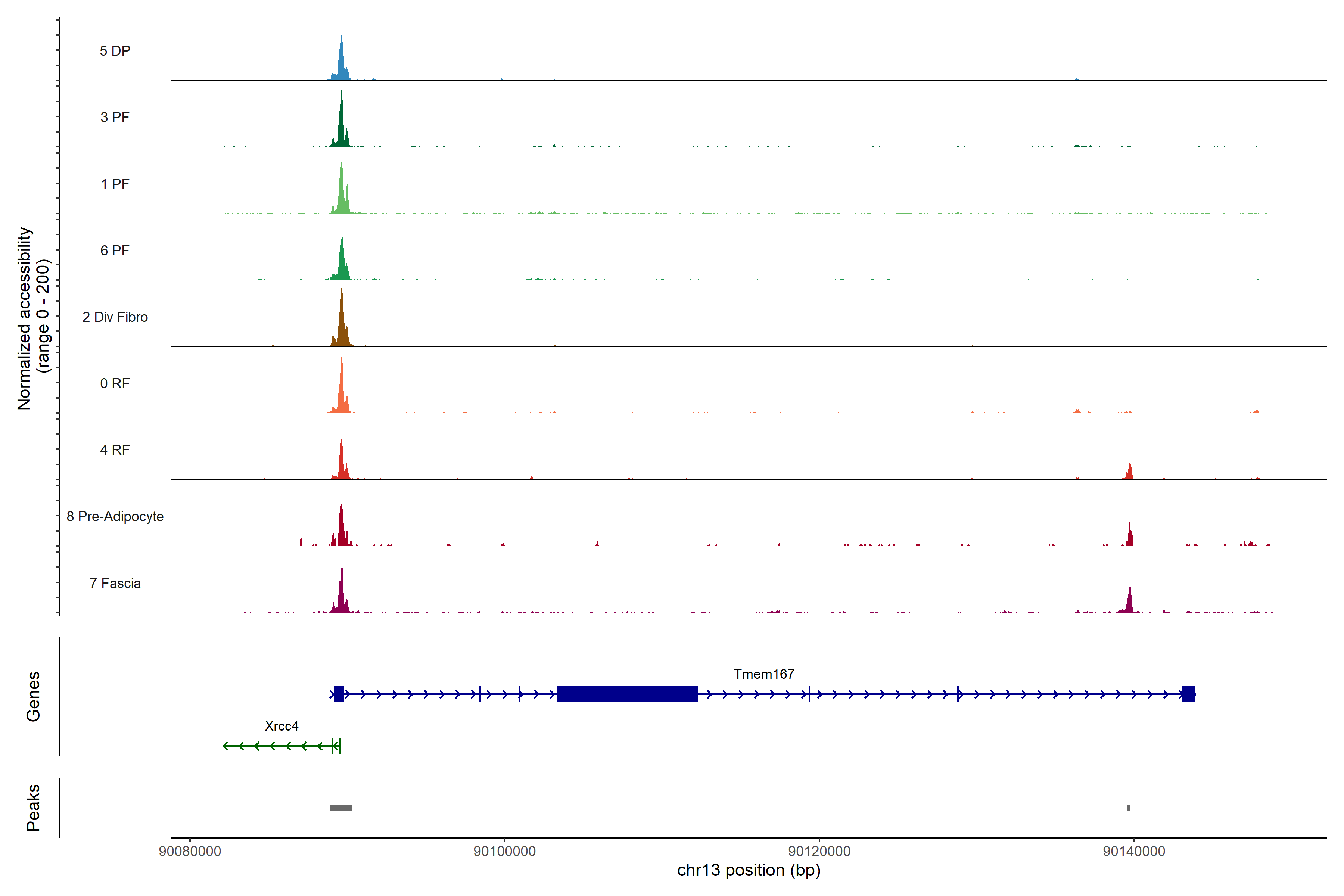Click the 7 Fascia track label

[x=115, y=583]
